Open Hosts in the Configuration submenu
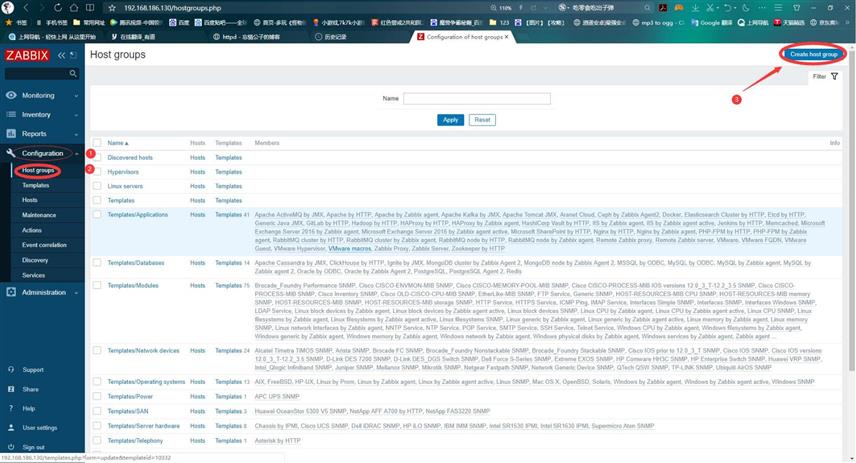 [x=29, y=200]
